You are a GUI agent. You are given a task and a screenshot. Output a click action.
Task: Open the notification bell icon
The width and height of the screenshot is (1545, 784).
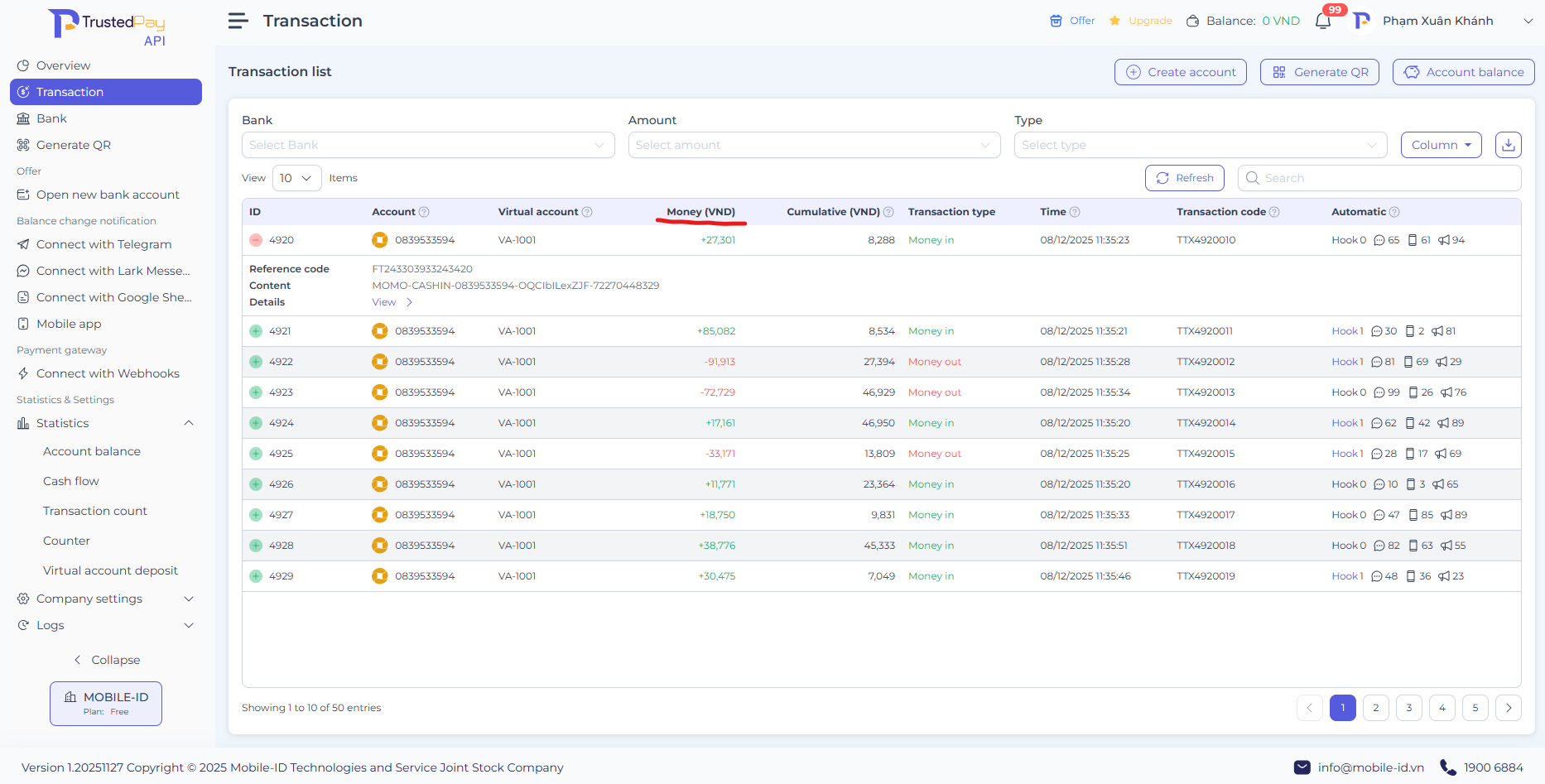(x=1323, y=22)
